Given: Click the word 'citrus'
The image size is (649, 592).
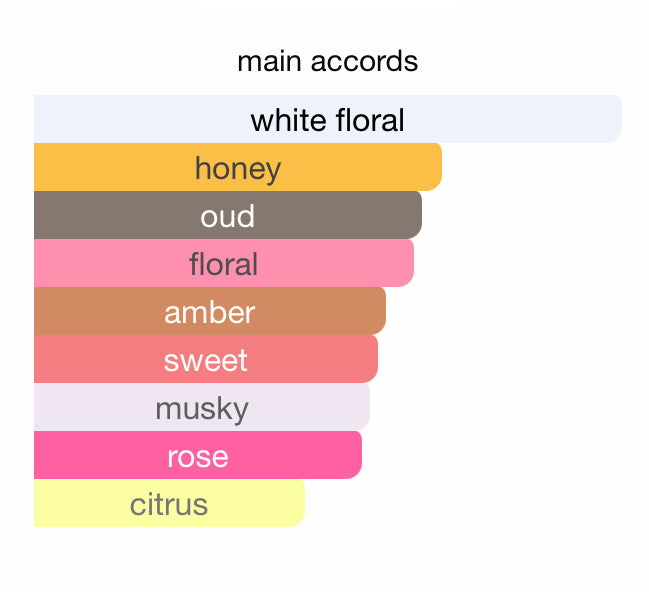Looking at the screenshot, I should [169, 504].
